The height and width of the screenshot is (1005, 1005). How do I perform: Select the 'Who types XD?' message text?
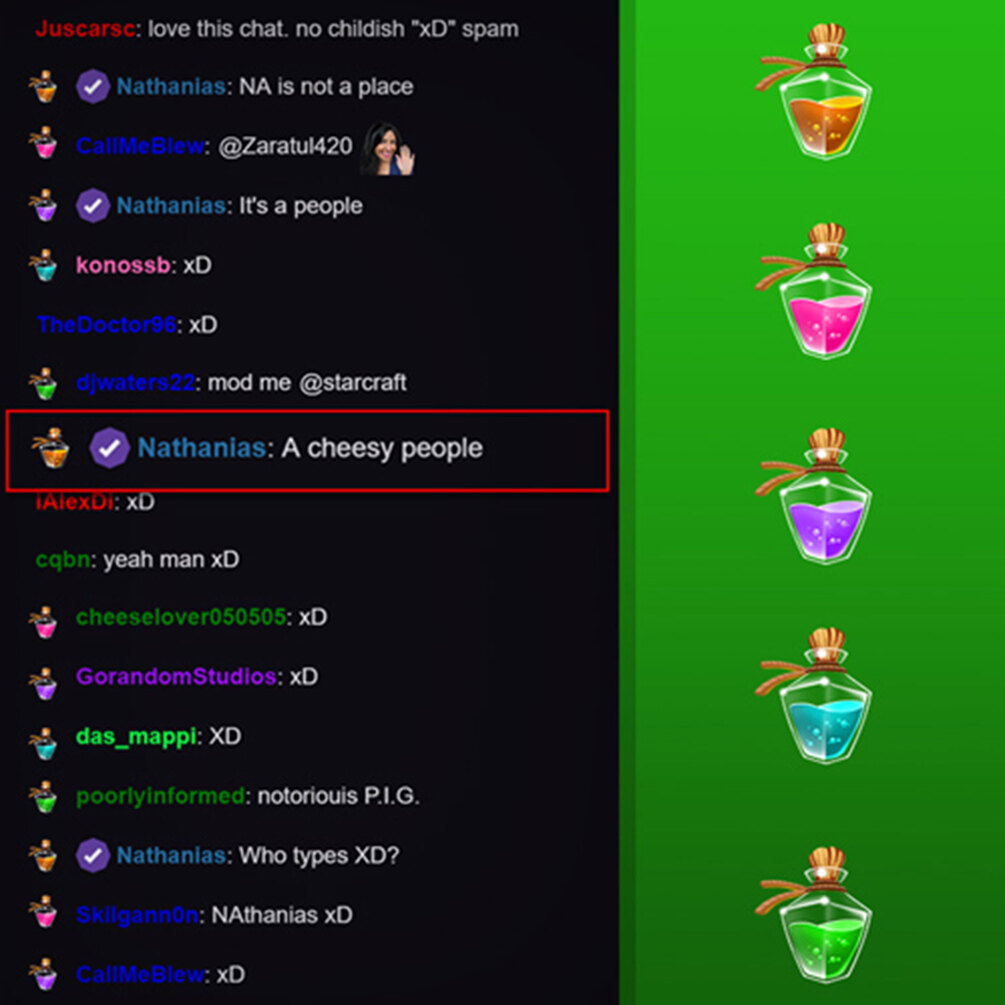tap(319, 856)
